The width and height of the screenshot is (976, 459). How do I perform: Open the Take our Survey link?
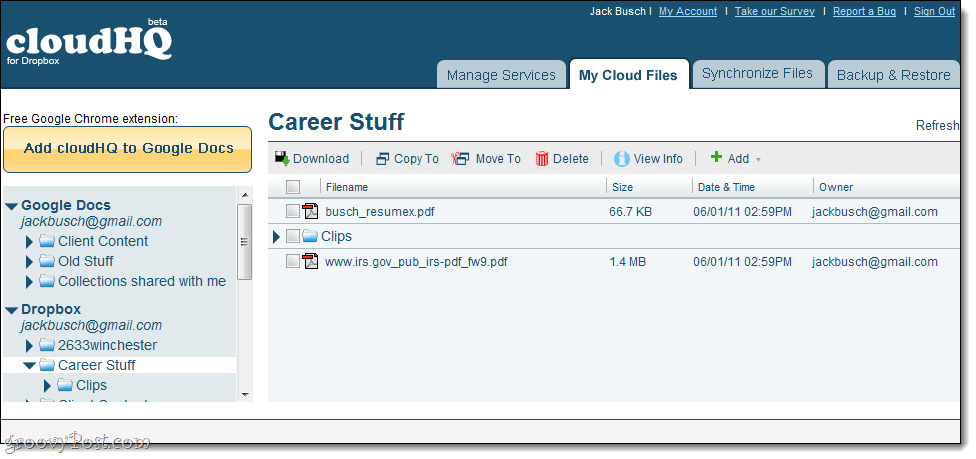pos(774,11)
